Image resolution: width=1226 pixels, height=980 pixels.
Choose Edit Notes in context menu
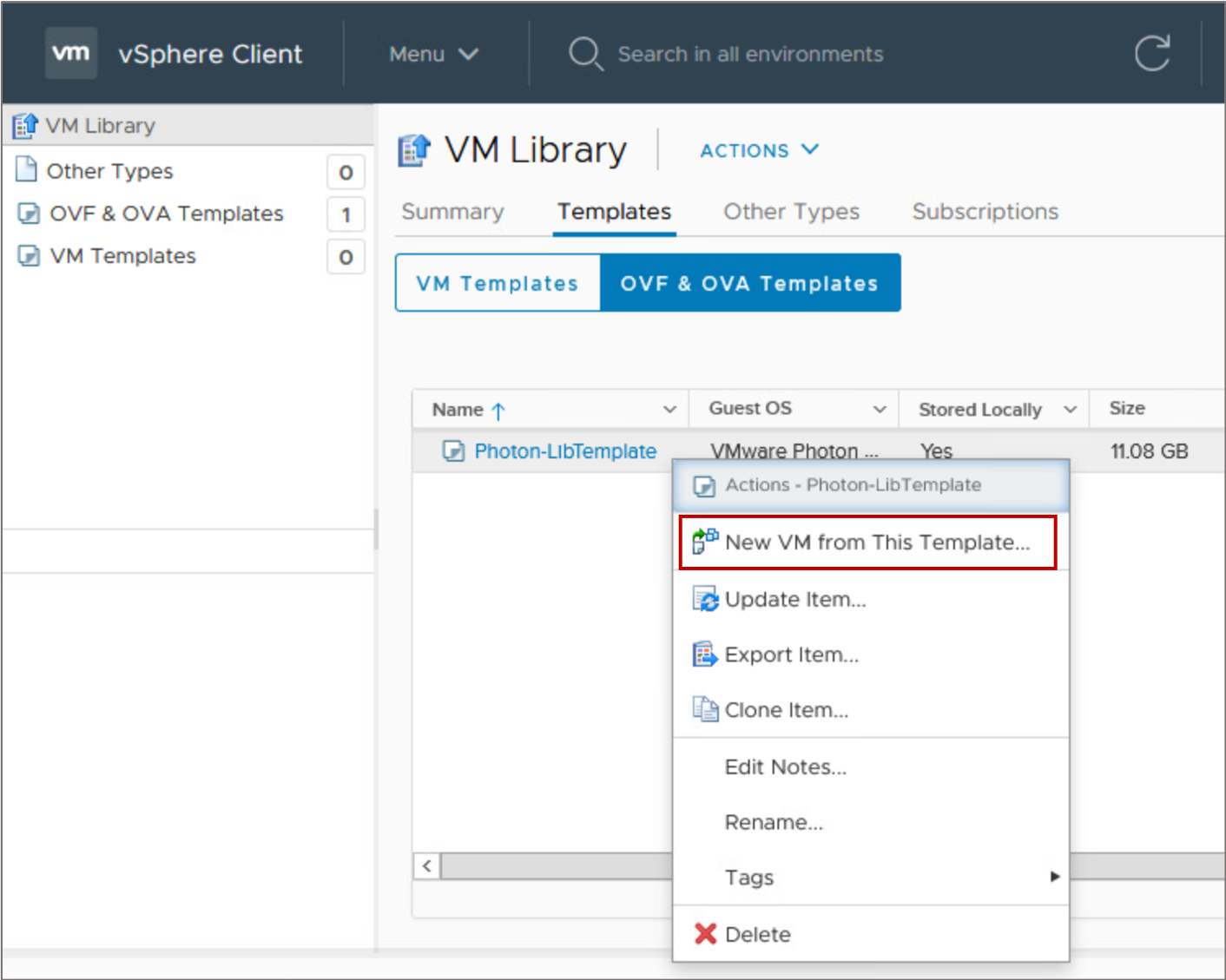871,767
